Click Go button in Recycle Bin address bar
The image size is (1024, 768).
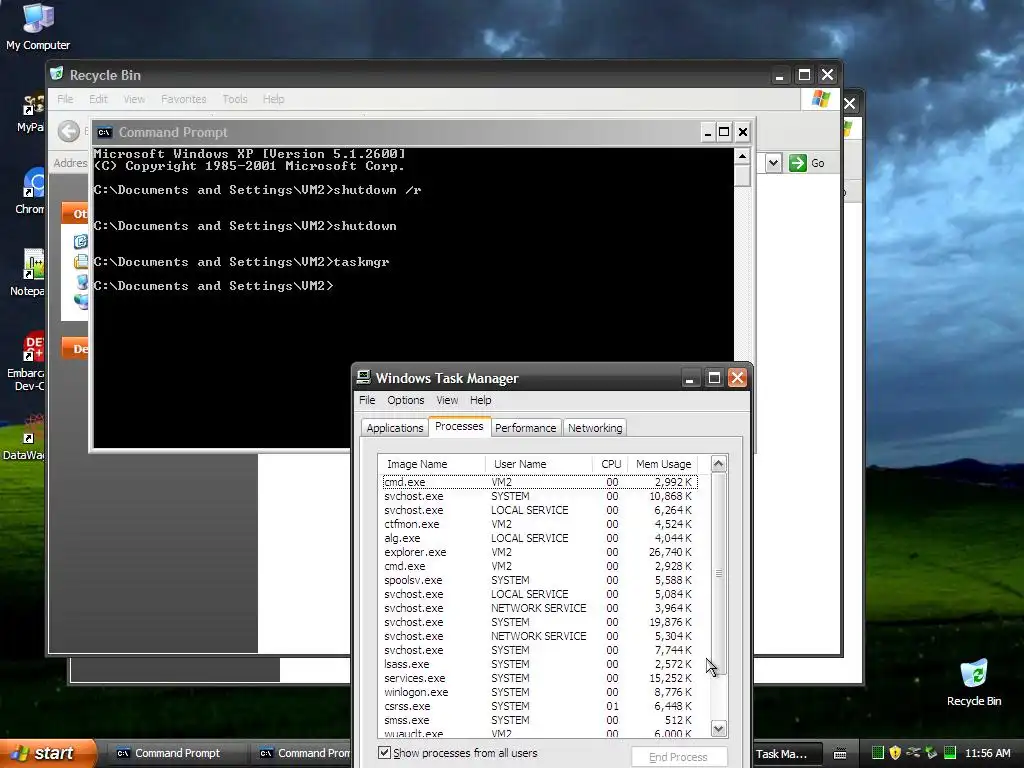[x=807, y=163]
